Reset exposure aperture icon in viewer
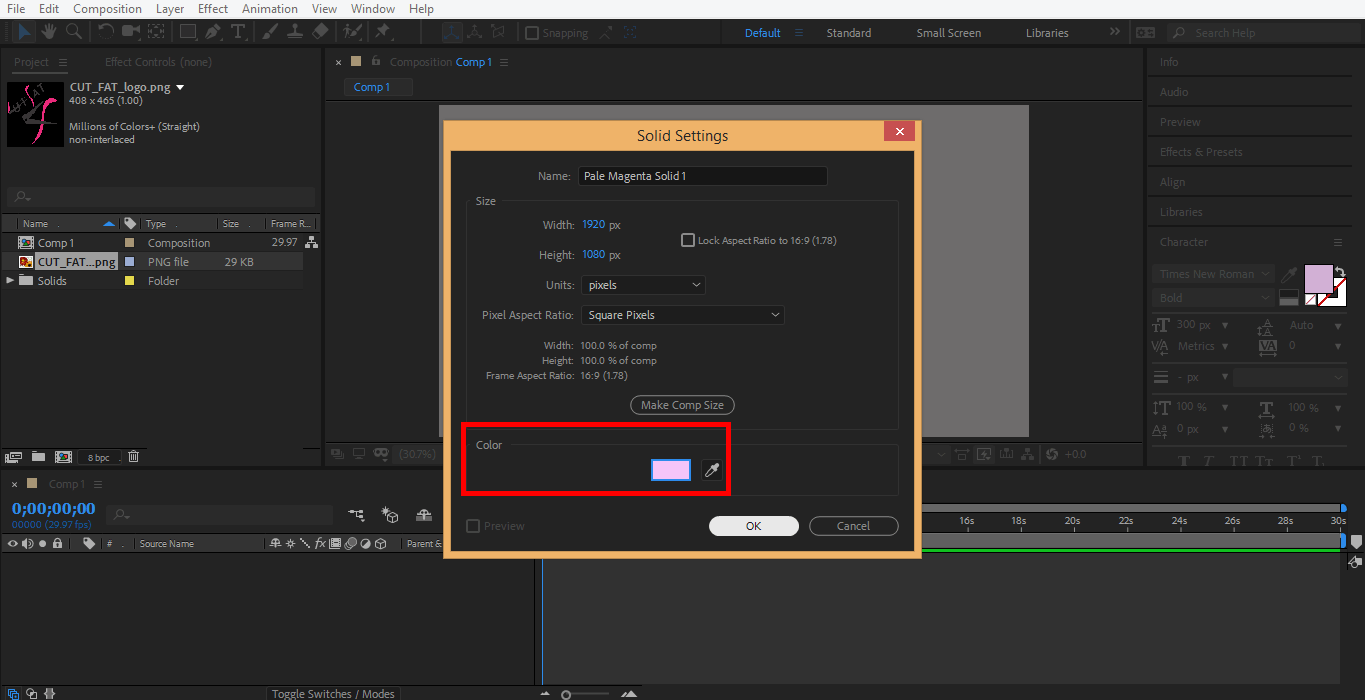Viewport: 1365px width, 700px height. (1052, 454)
